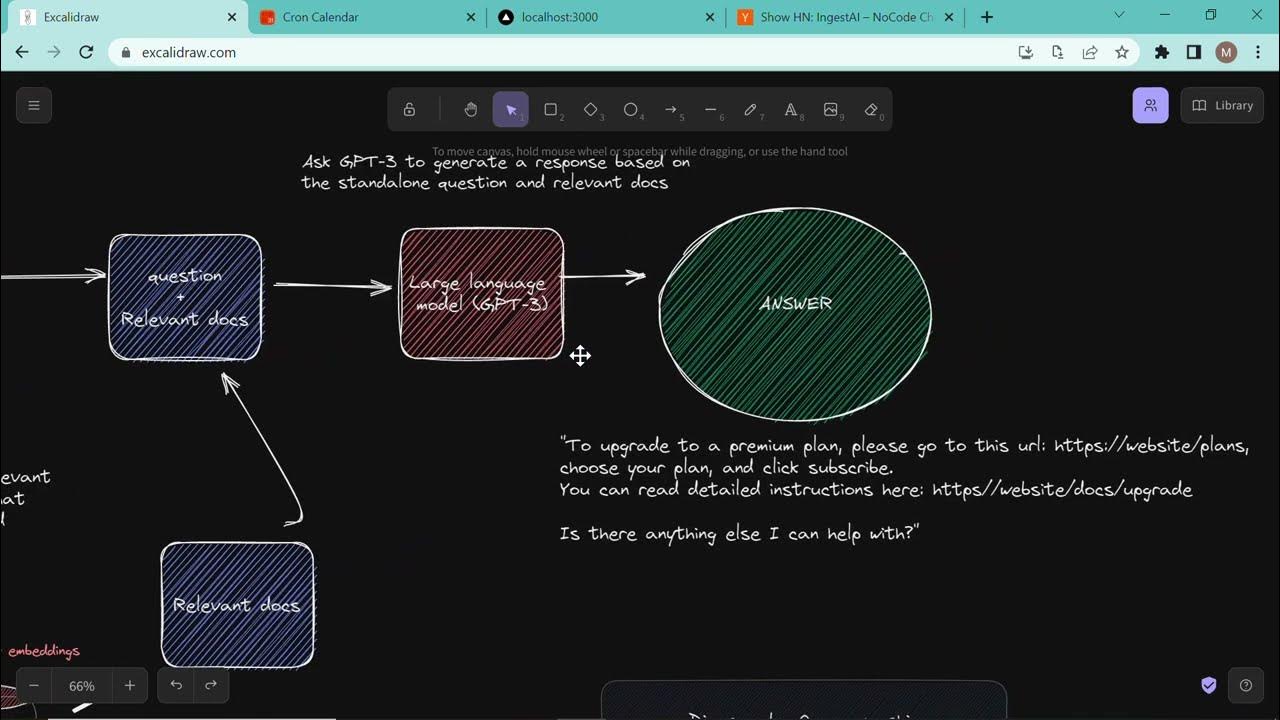Select the green ANSWER ellipse
1280x720 pixels.
pyautogui.click(x=795, y=314)
